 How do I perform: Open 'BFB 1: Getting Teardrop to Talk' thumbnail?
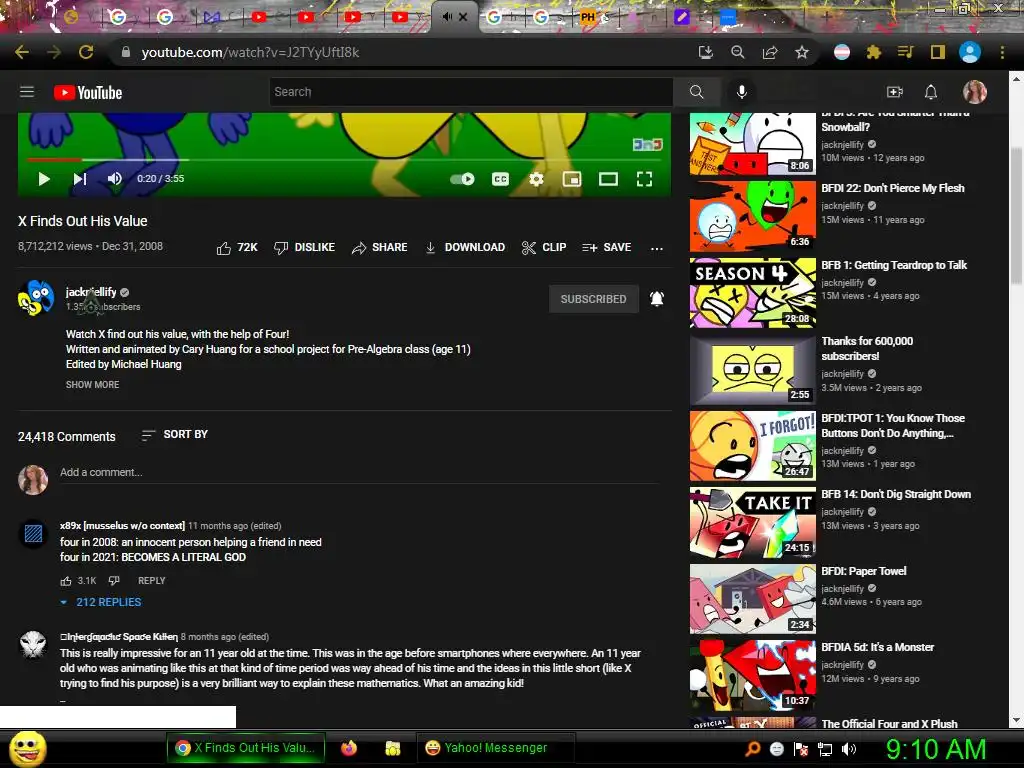pos(753,293)
